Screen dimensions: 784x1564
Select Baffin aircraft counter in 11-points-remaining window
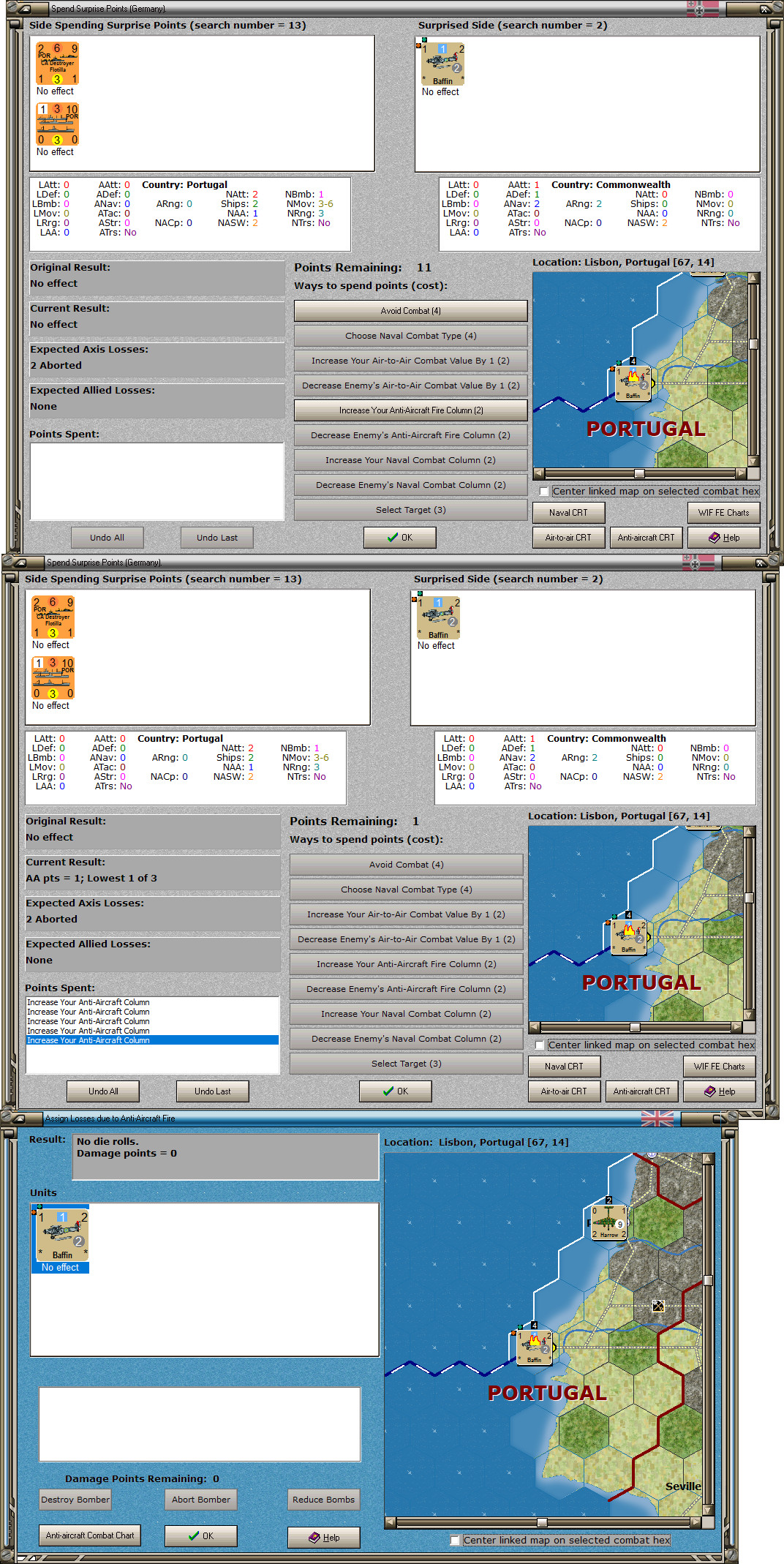coord(443,64)
